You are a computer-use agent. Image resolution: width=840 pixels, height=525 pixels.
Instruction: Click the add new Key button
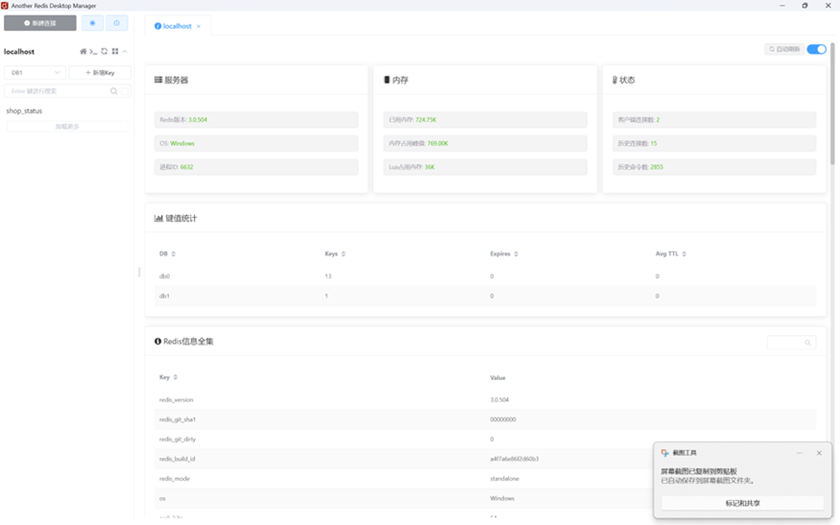point(100,72)
